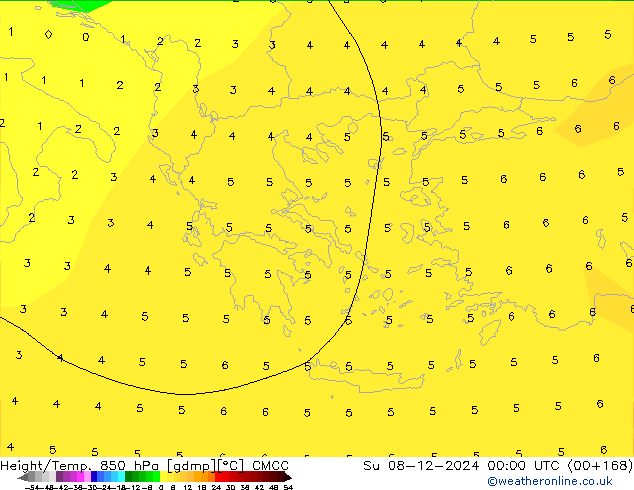The image size is (634, 490).
Task: Click the 54 label on the legend scale
Action: click(x=288, y=488)
